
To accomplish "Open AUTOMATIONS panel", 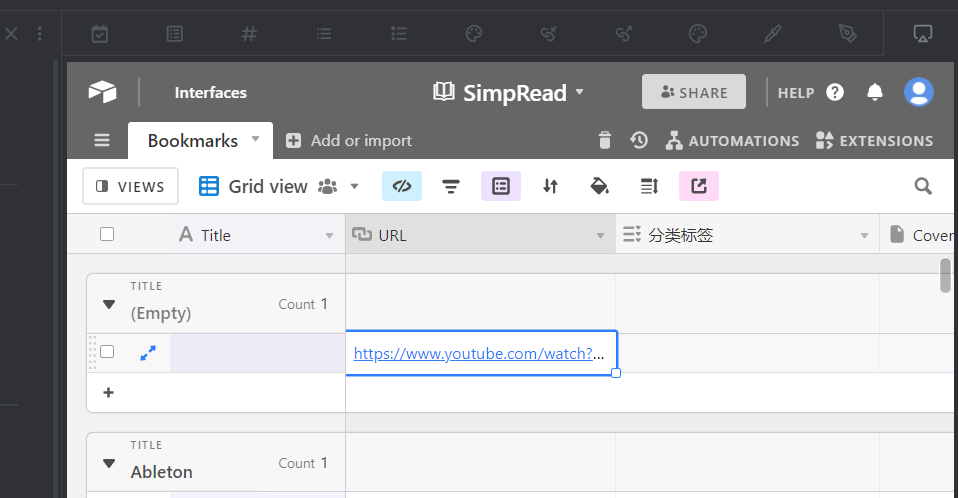I will point(733,141).
